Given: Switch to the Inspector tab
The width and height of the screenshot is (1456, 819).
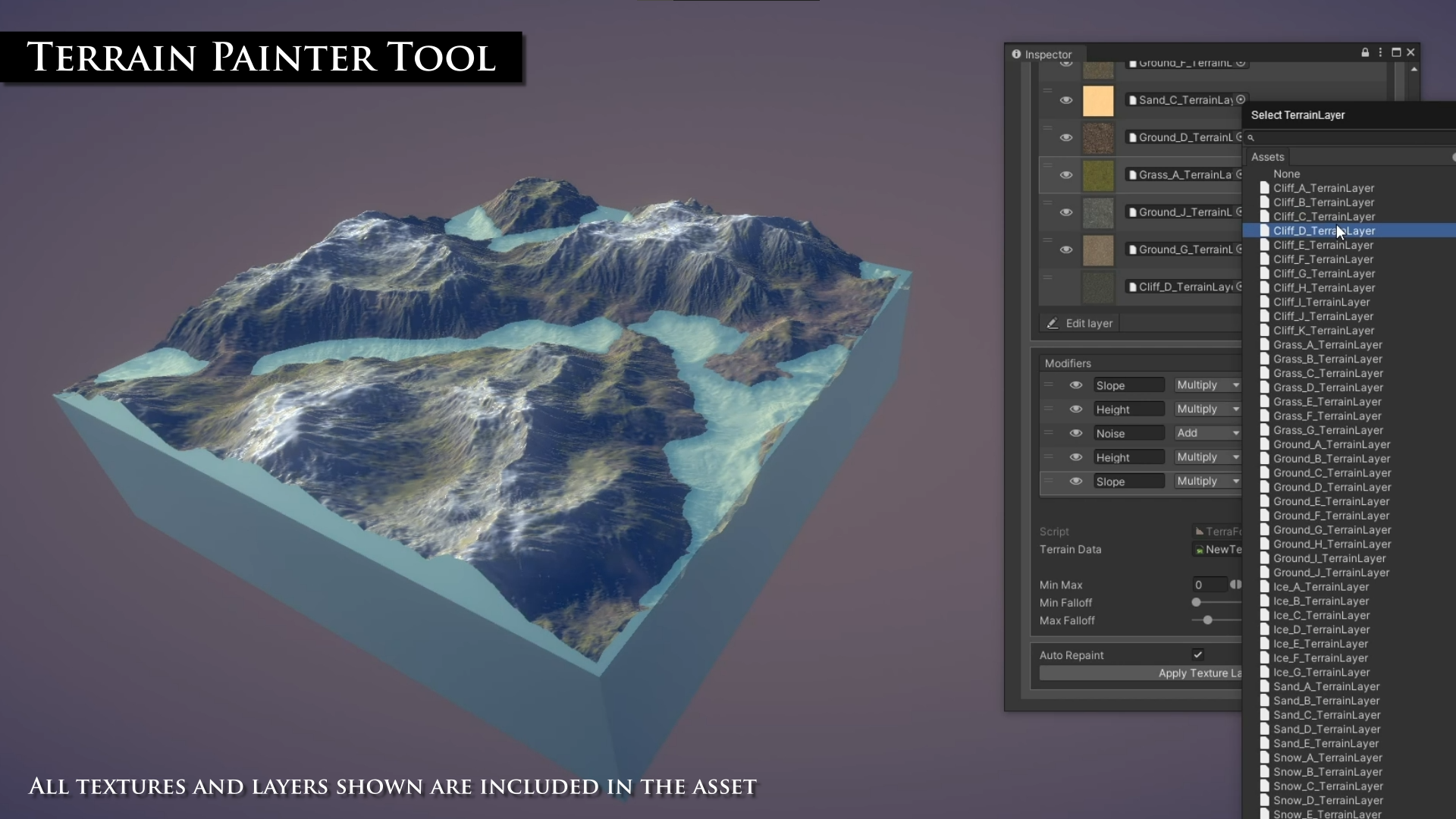Looking at the screenshot, I should pos(1047,55).
